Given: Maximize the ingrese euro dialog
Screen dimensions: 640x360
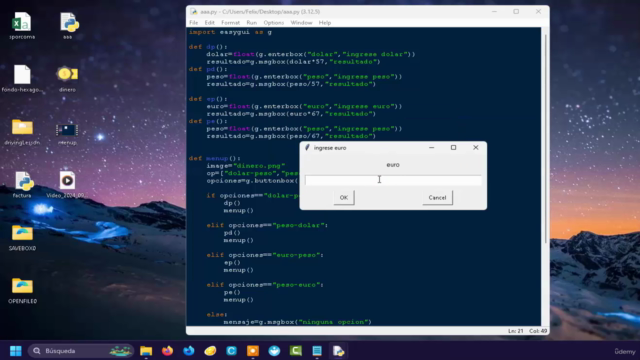Looking at the screenshot, I should [x=453, y=148].
